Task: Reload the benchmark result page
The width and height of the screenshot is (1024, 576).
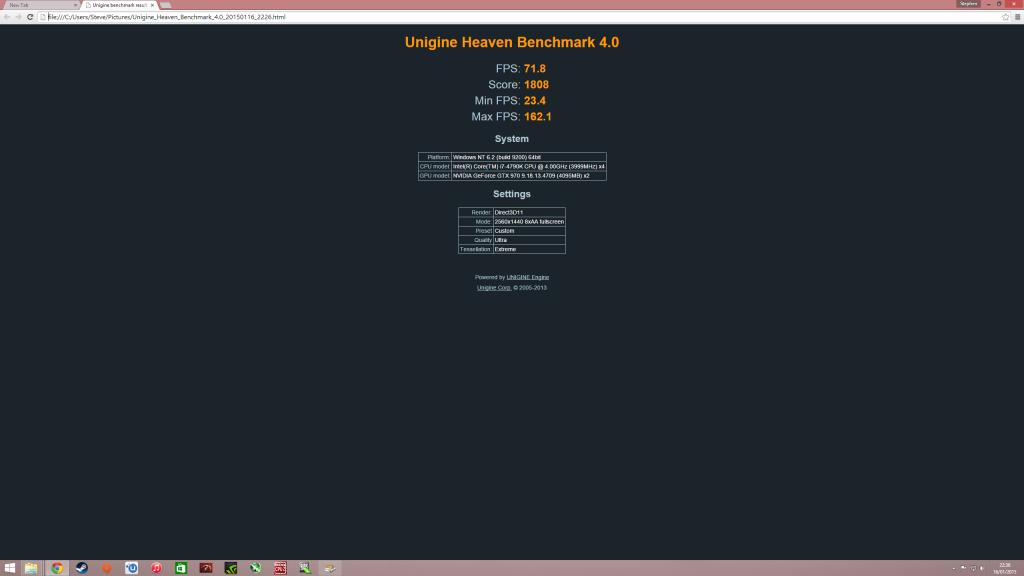Action: 29,17
